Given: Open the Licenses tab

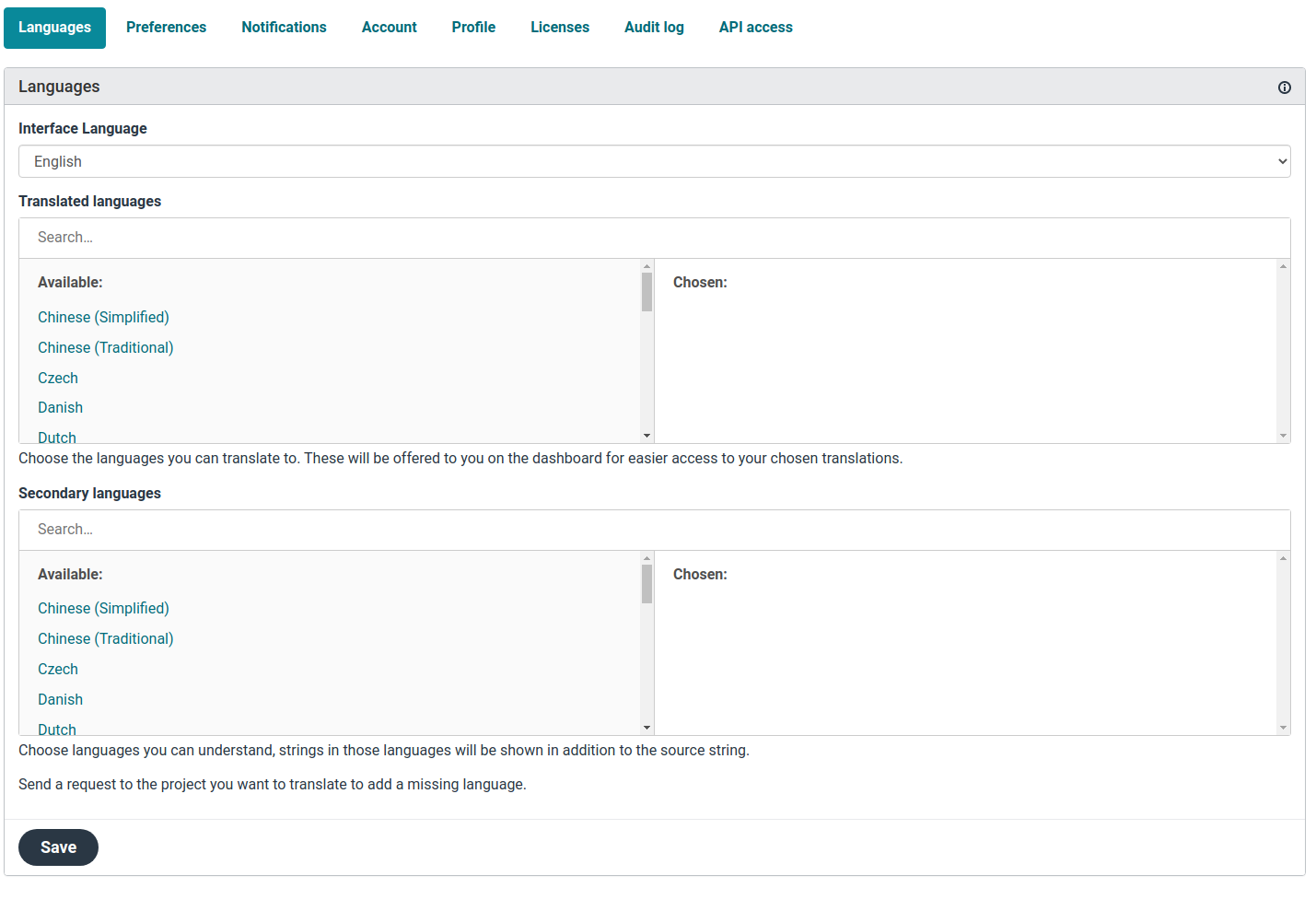Looking at the screenshot, I should (x=559, y=27).
